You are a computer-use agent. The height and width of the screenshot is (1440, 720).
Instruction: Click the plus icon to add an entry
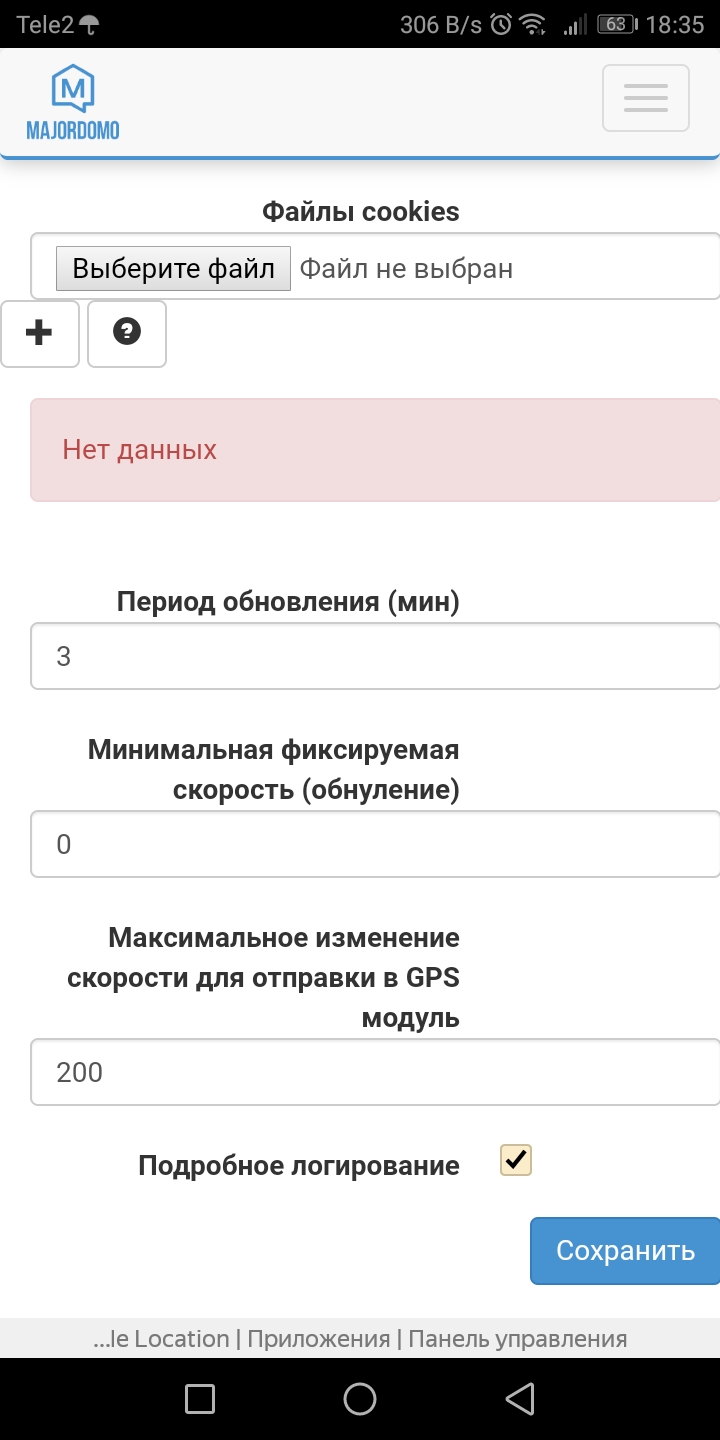[x=40, y=334]
